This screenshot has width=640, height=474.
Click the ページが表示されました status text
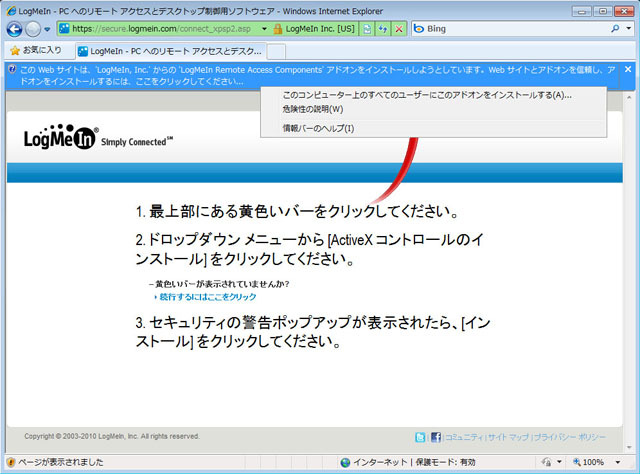pyautogui.click(x=61, y=462)
